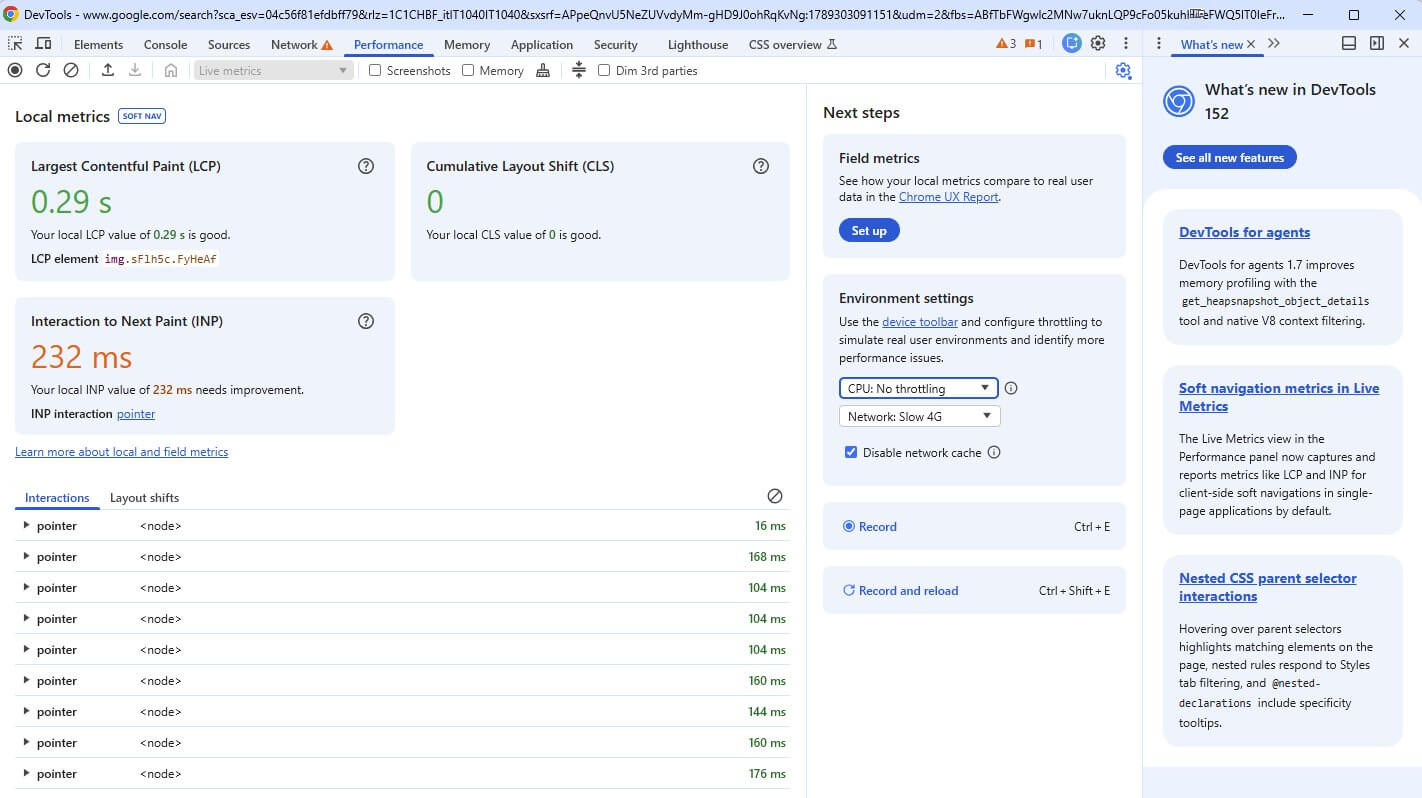Click the collect garbage broom icon

(x=543, y=70)
